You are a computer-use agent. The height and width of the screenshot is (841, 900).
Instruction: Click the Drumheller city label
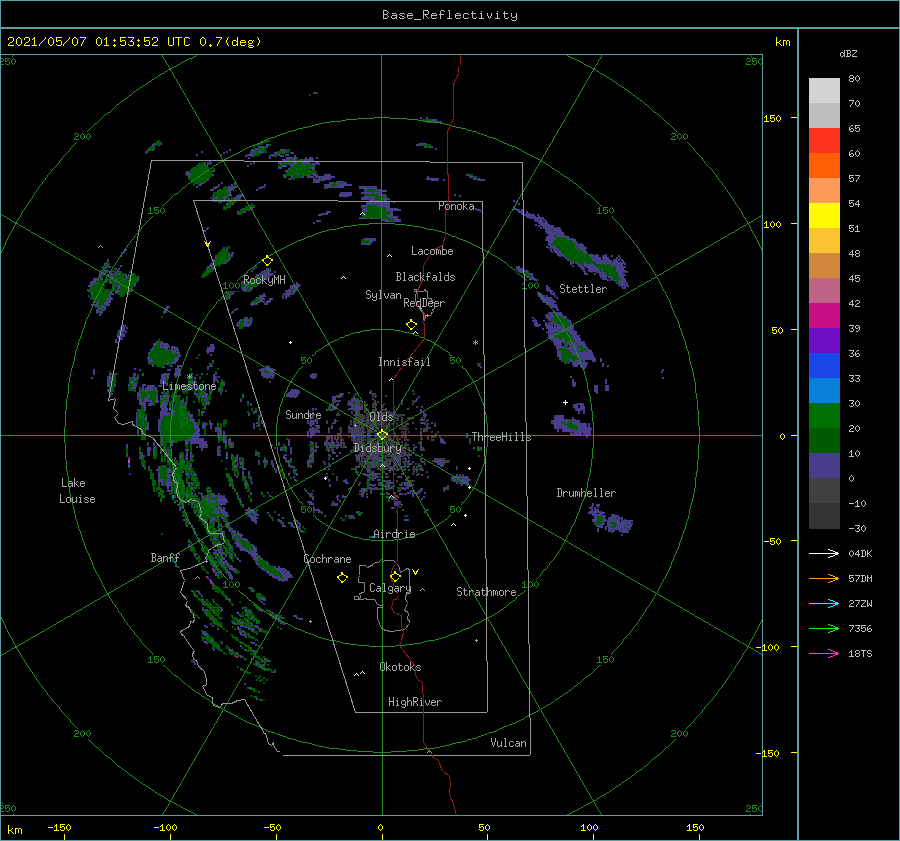click(586, 493)
